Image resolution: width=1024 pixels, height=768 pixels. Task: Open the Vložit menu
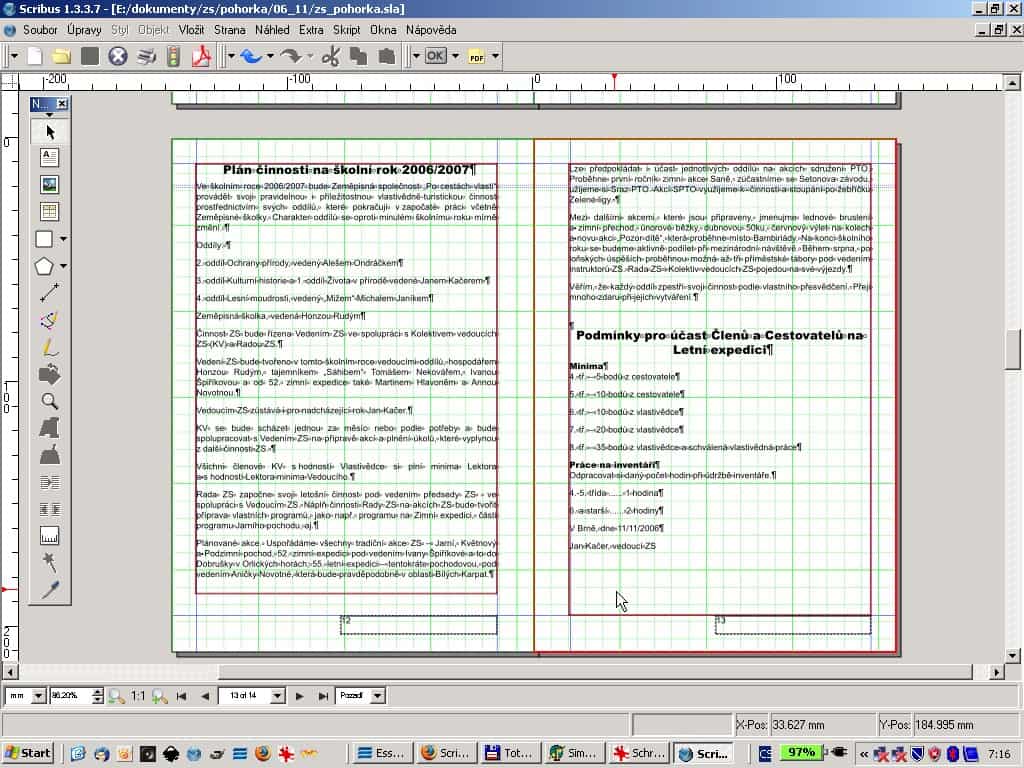coord(191,30)
